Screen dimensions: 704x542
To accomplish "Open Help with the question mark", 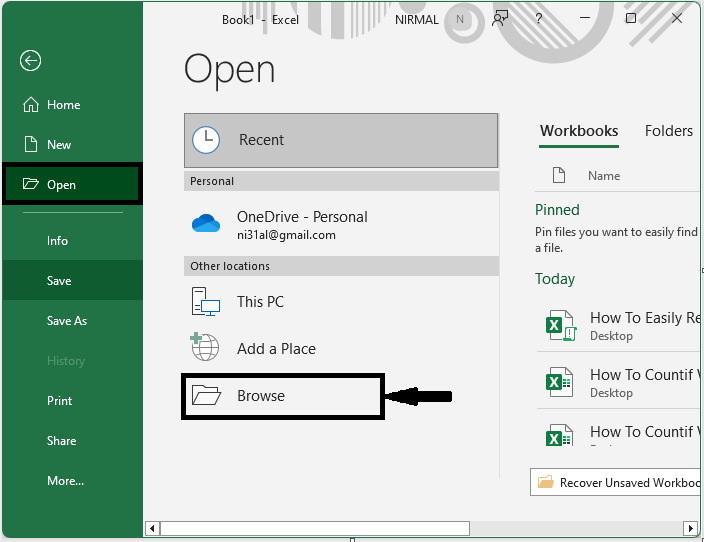I will (x=539, y=18).
